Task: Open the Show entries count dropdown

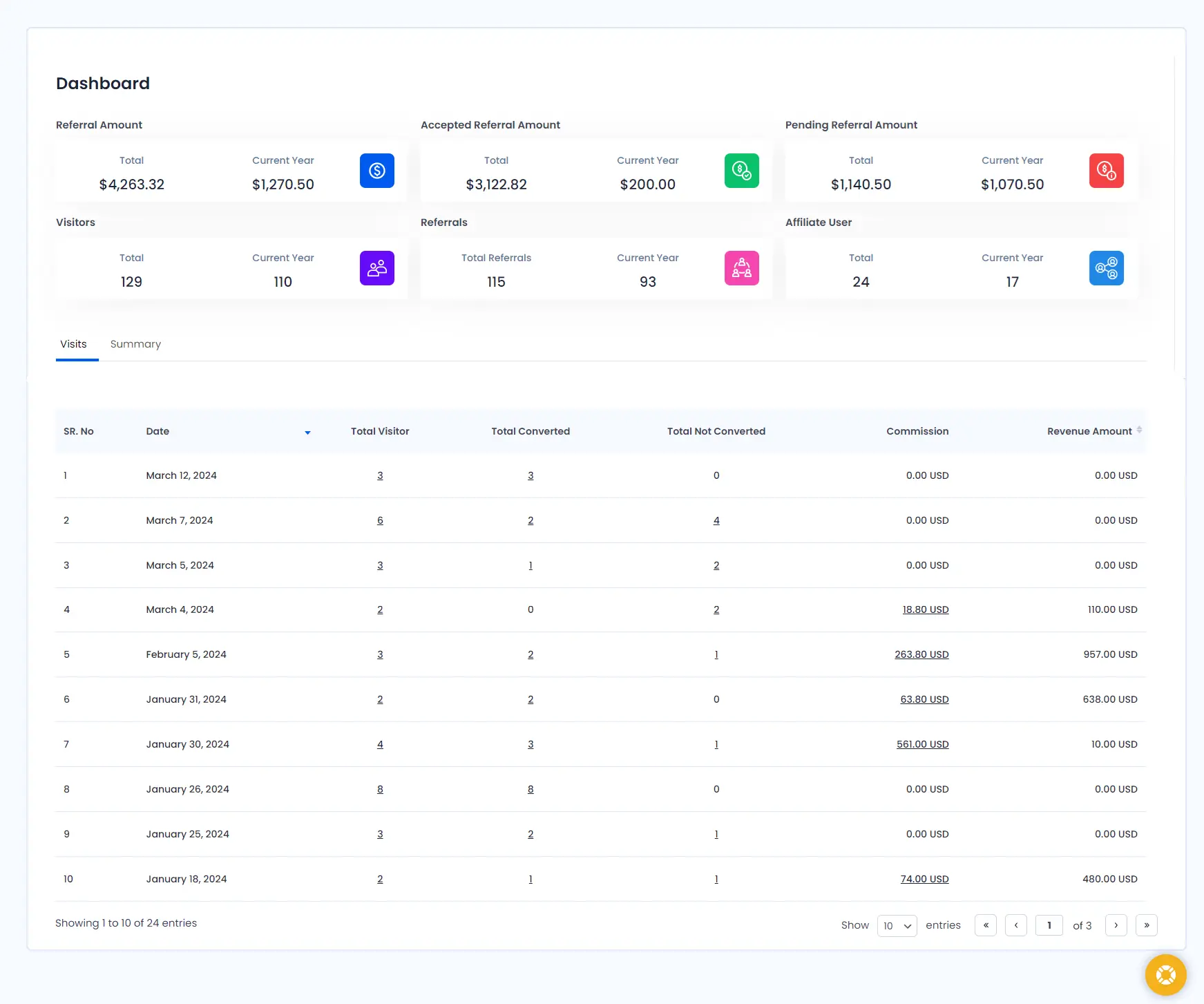Action: 897,926
